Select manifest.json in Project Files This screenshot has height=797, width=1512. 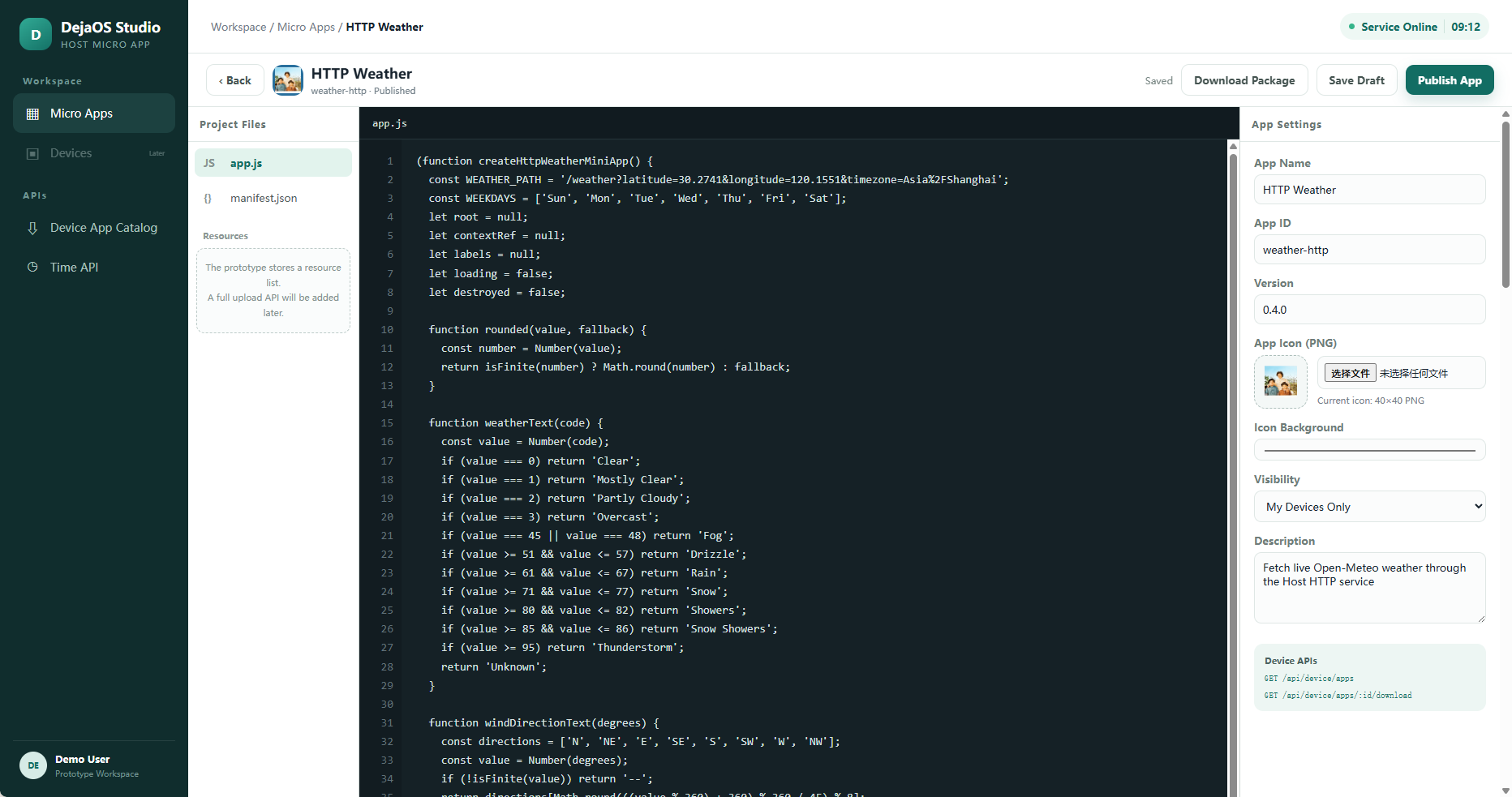(x=273, y=198)
